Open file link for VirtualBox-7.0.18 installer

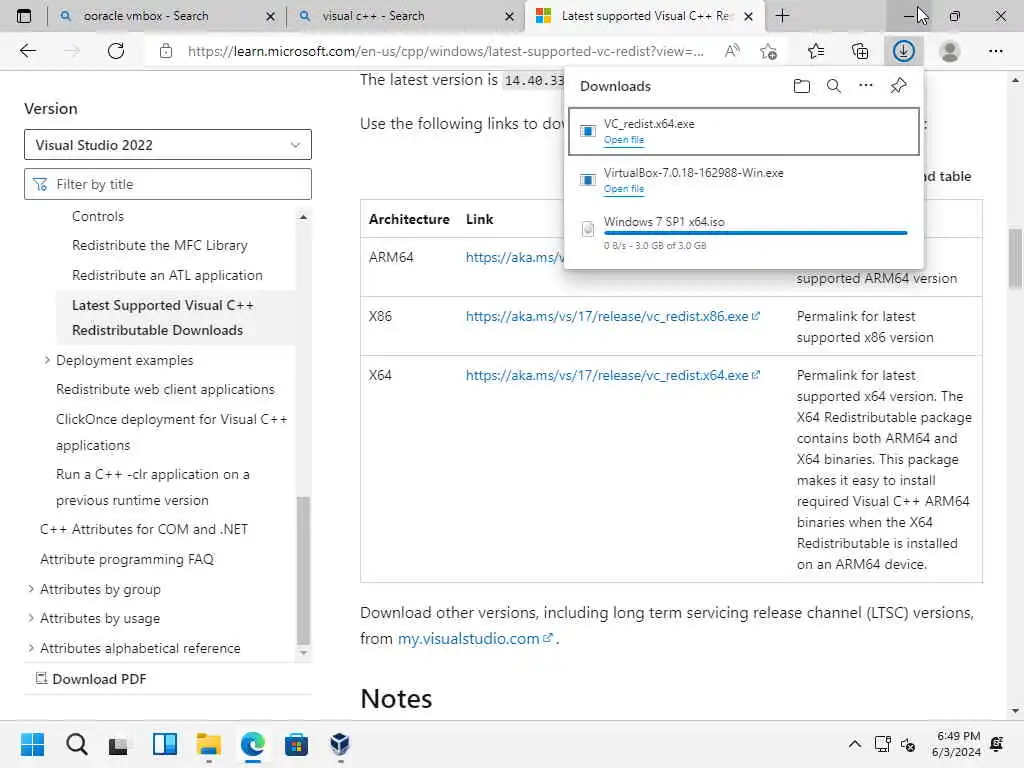click(x=624, y=189)
